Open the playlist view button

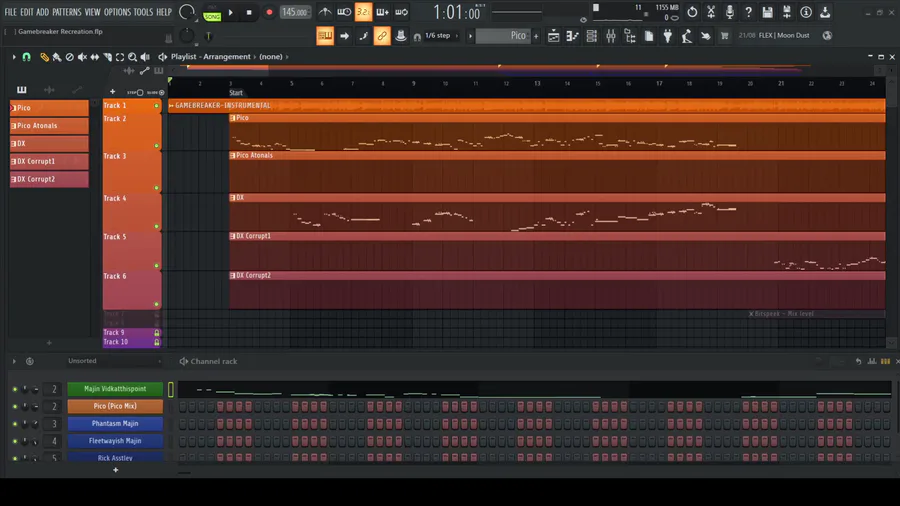pos(553,36)
